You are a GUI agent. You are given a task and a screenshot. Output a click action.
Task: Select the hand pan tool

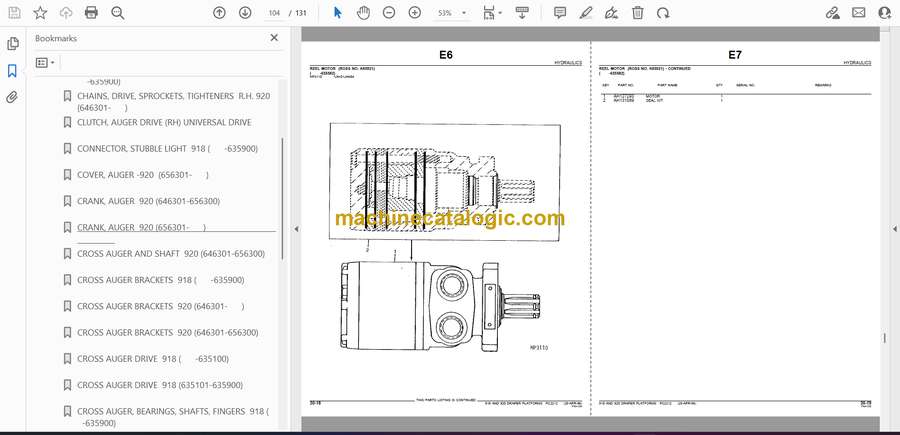click(x=363, y=13)
